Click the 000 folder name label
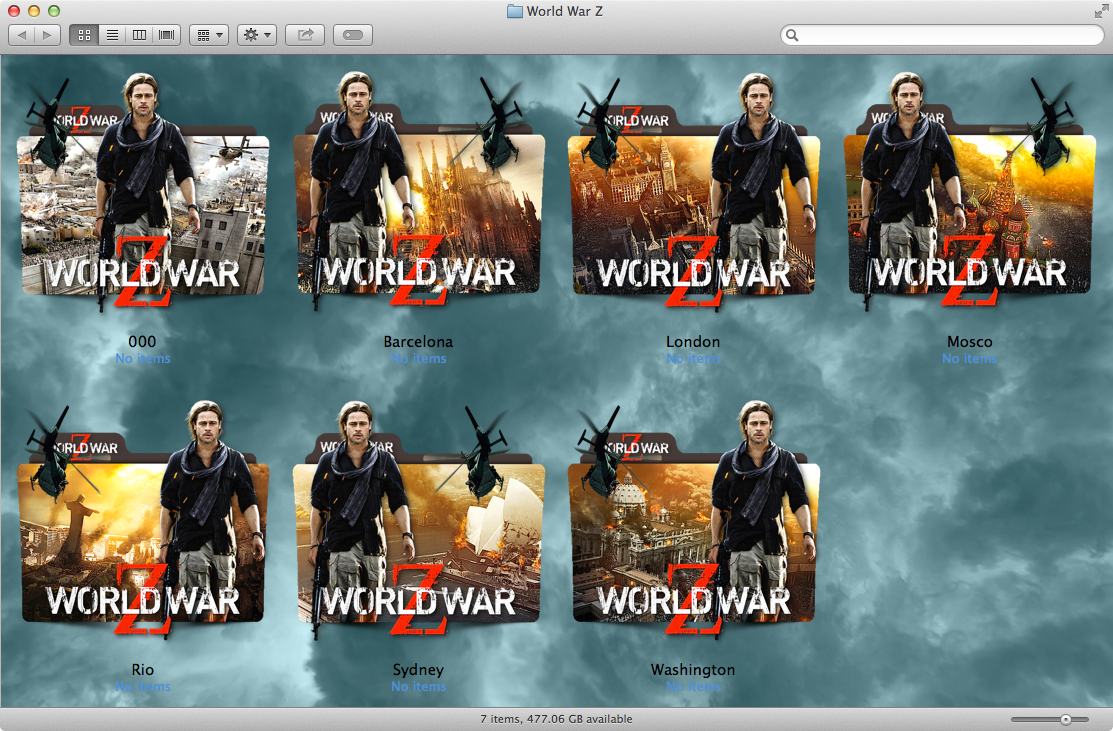Viewport: 1113px width, 731px height. [143, 341]
